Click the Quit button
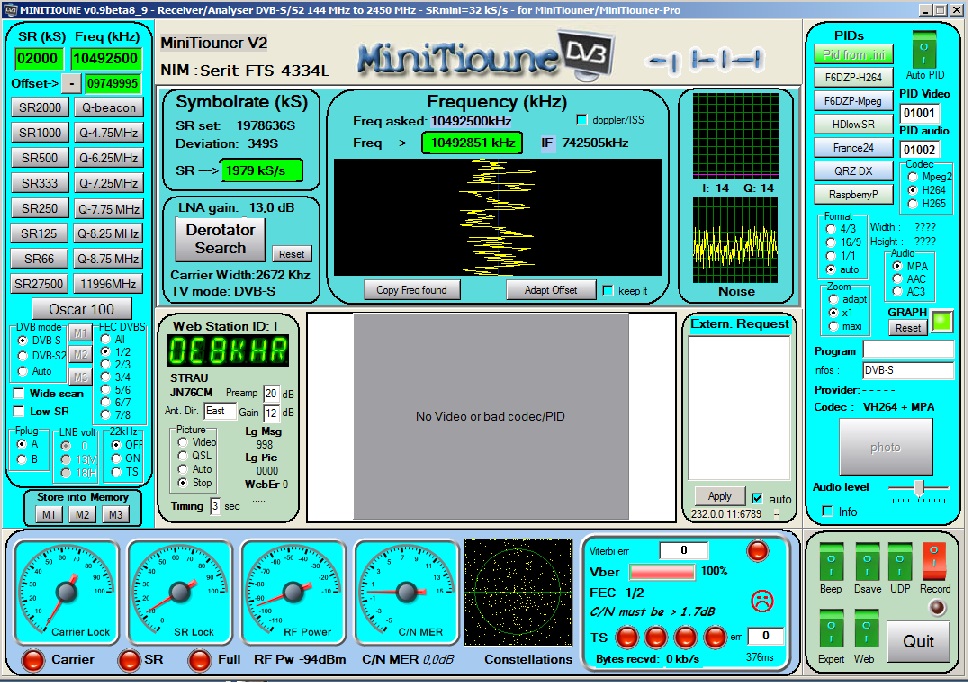 tap(918, 642)
